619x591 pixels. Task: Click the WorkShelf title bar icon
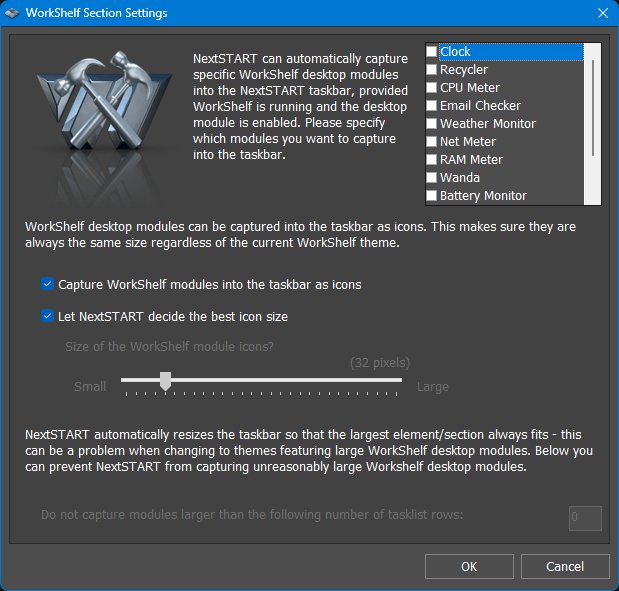(x=12, y=13)
